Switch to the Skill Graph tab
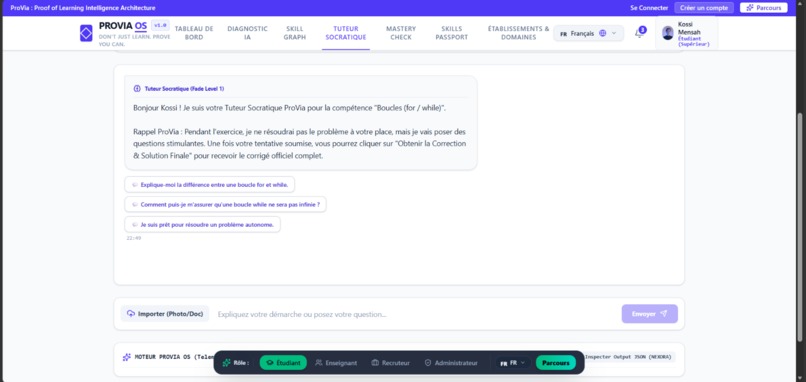This screenshot has width=806, height=382. [x=295, y=33]
